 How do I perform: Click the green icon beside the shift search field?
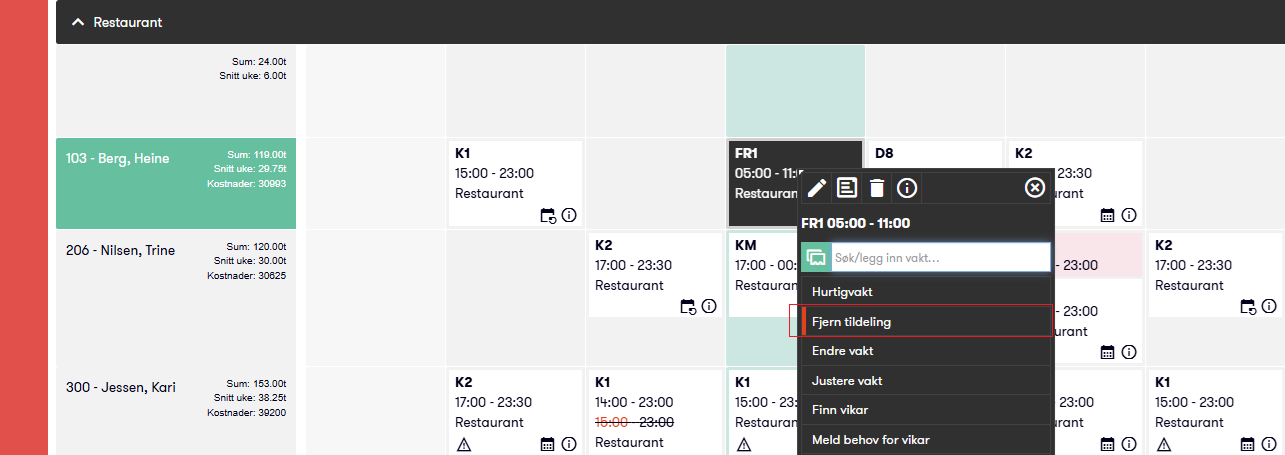click(x=816, y=257)
